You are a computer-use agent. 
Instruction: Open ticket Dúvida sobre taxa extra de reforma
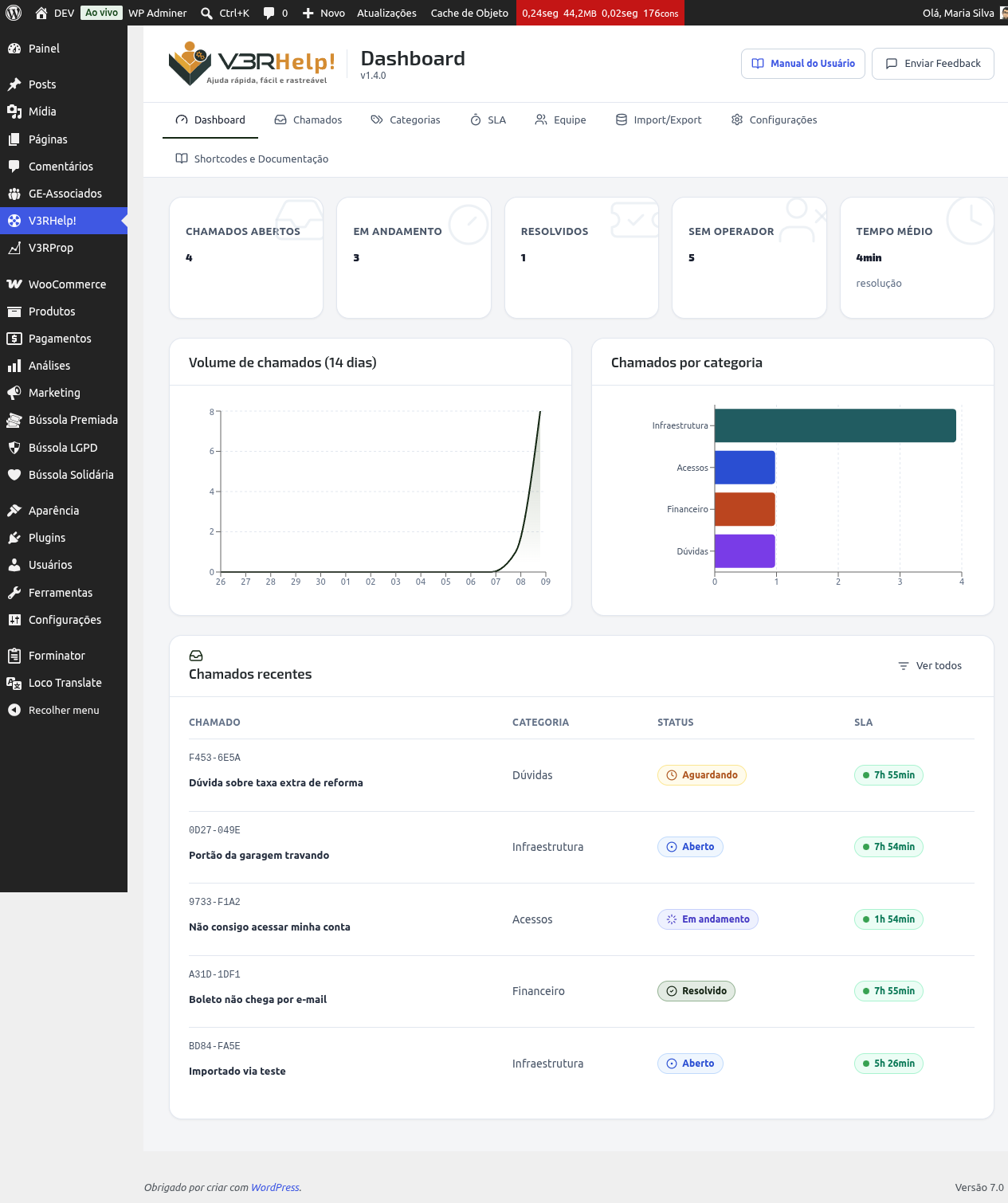click(x=276, y=783)
